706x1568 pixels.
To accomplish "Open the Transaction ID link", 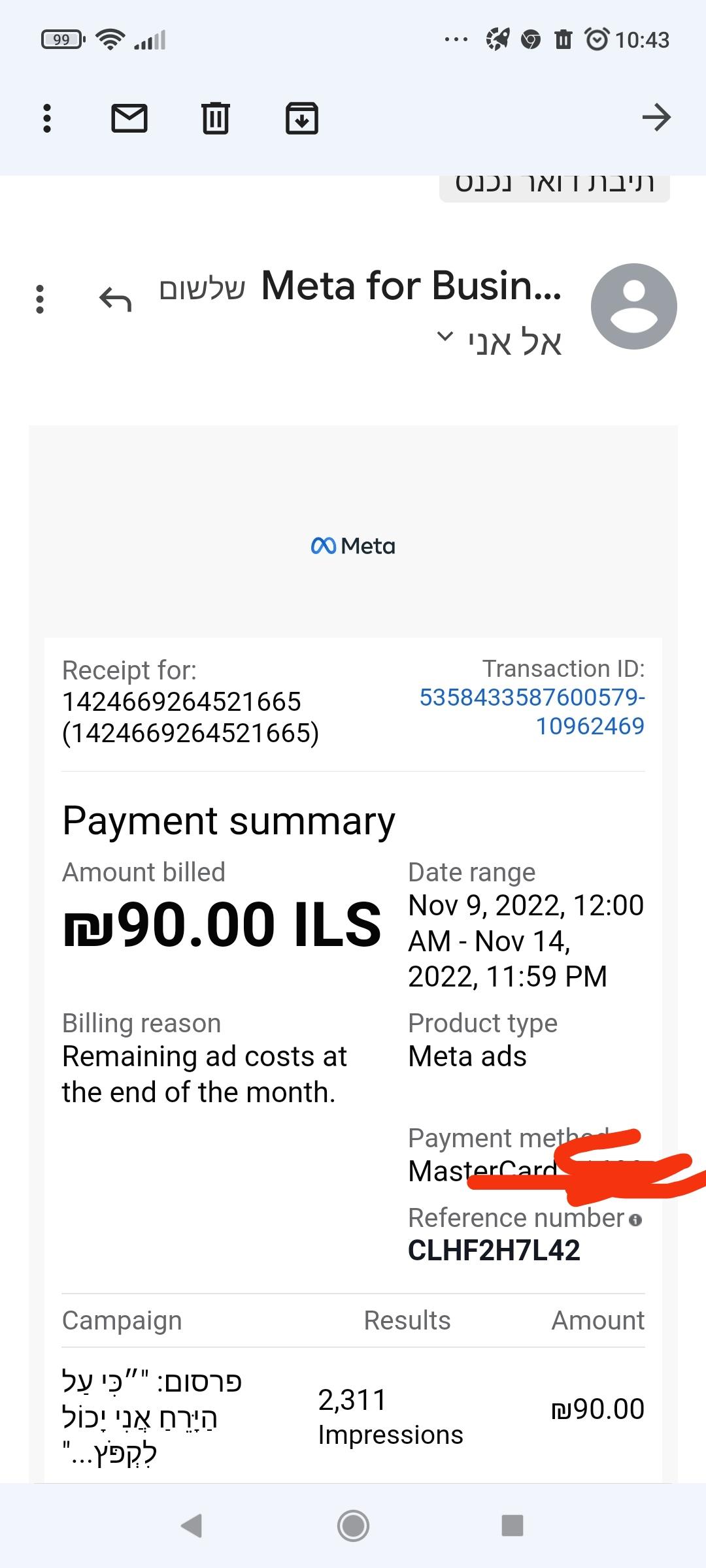I will click(532, 711).
